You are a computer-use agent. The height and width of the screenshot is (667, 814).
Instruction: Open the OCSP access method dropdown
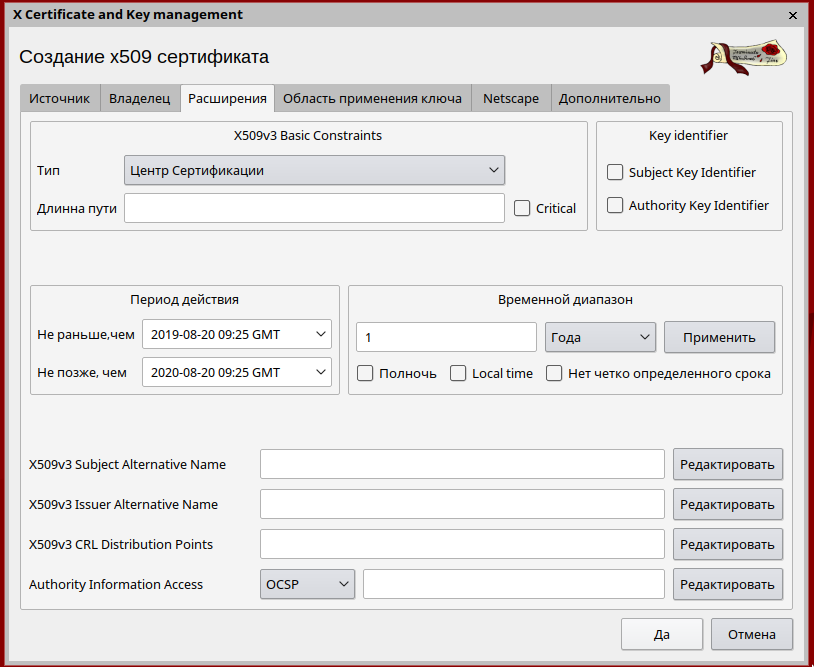(307, 584)
